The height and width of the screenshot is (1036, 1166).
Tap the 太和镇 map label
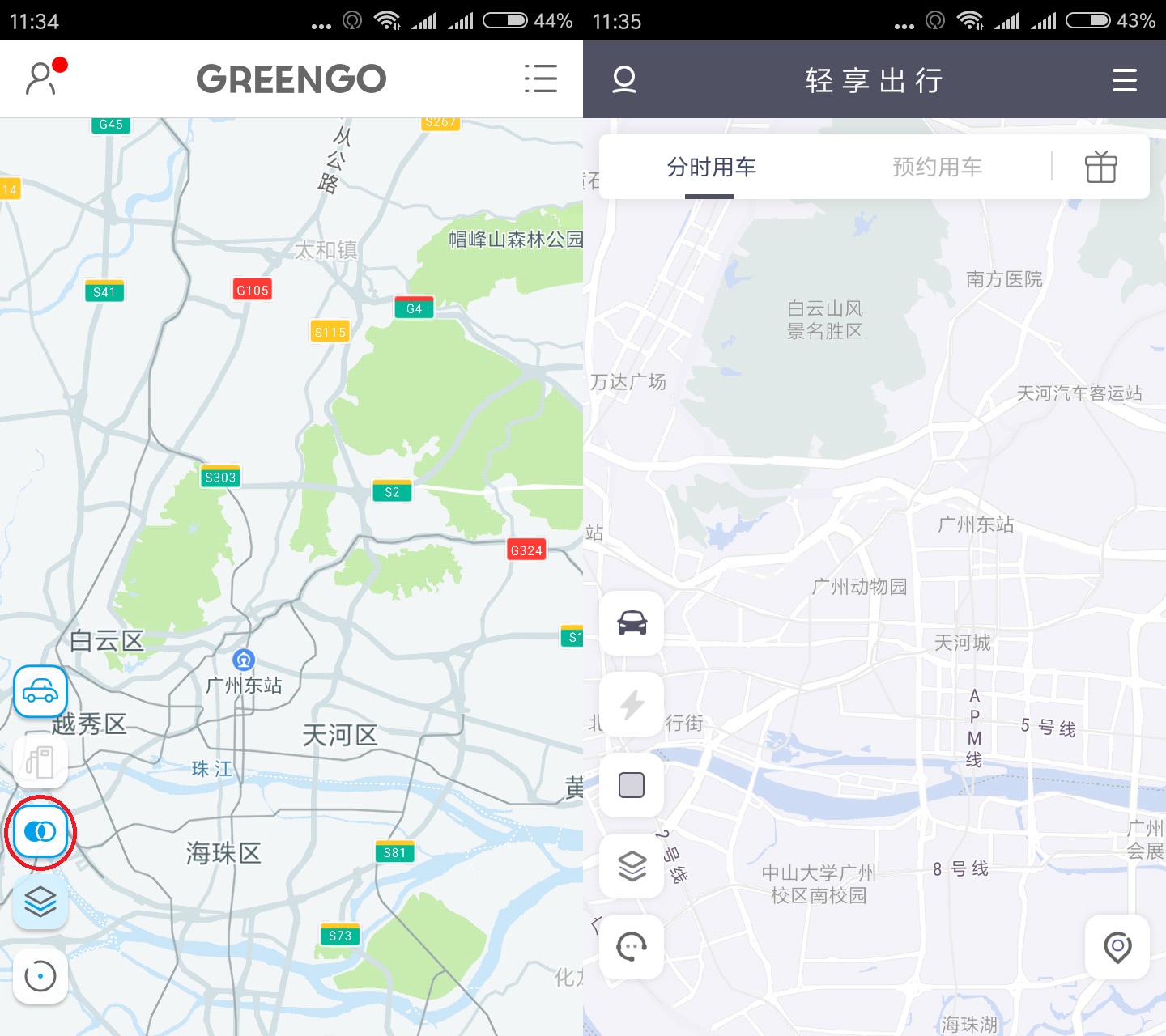(326, 250)
